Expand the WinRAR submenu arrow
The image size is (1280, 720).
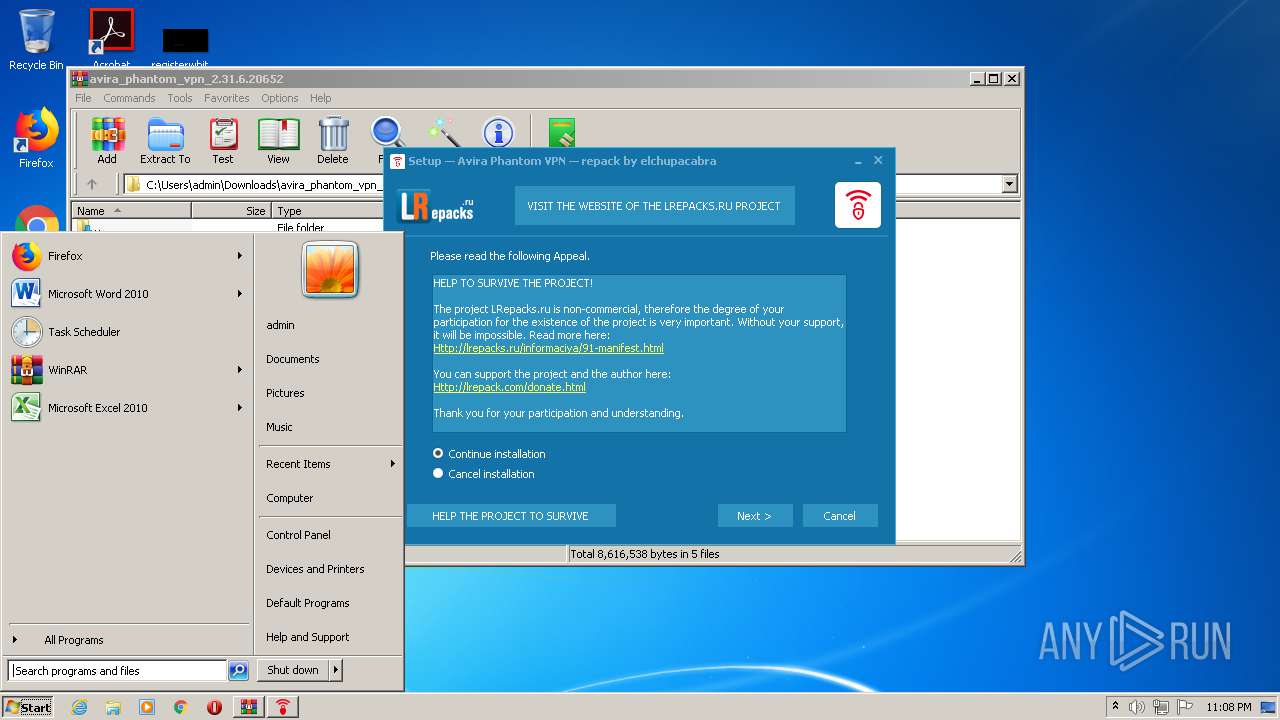pyautogui.click(x=240, y=370)
